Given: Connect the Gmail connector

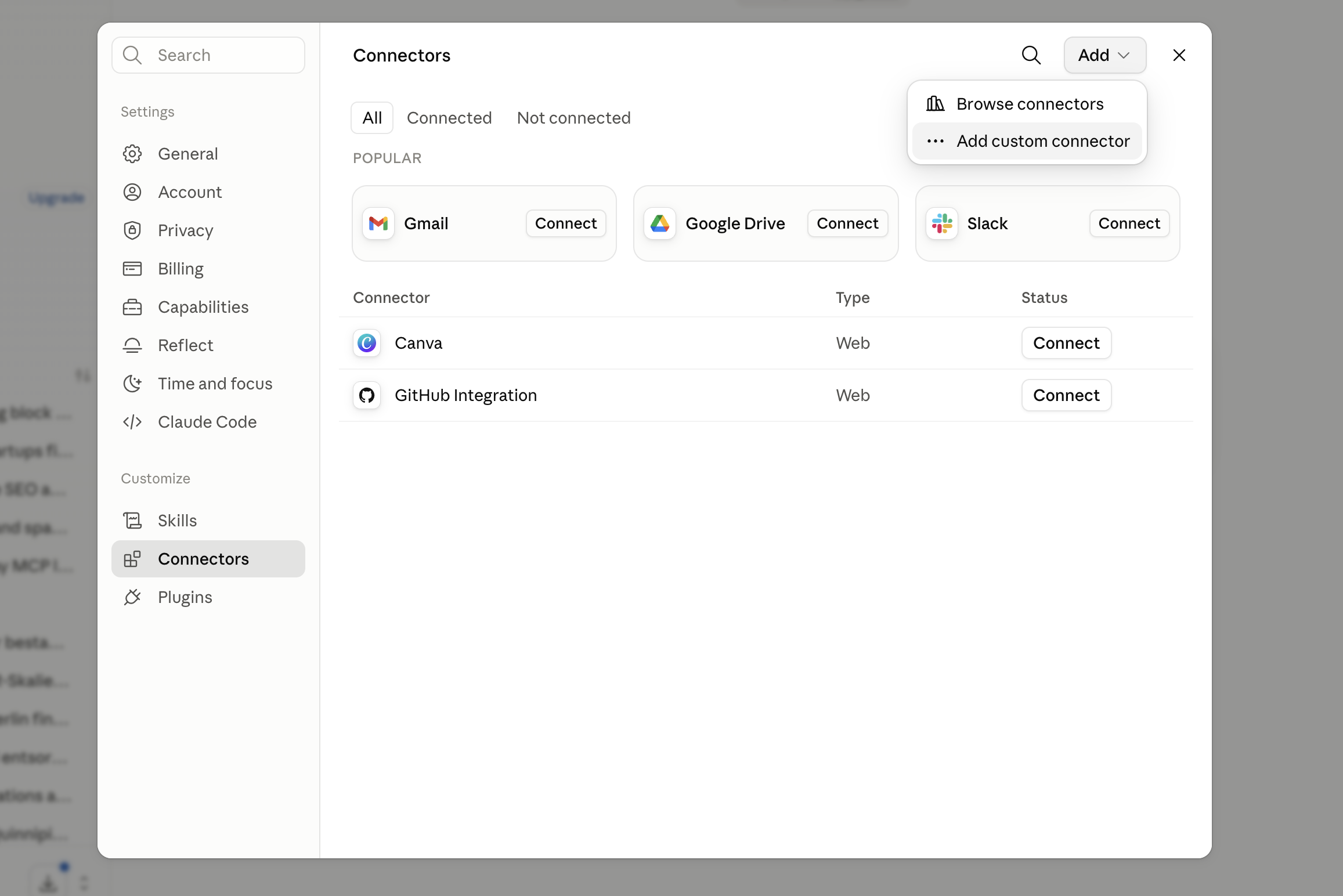Looking at the screenshot, I should tap(566, 223).
